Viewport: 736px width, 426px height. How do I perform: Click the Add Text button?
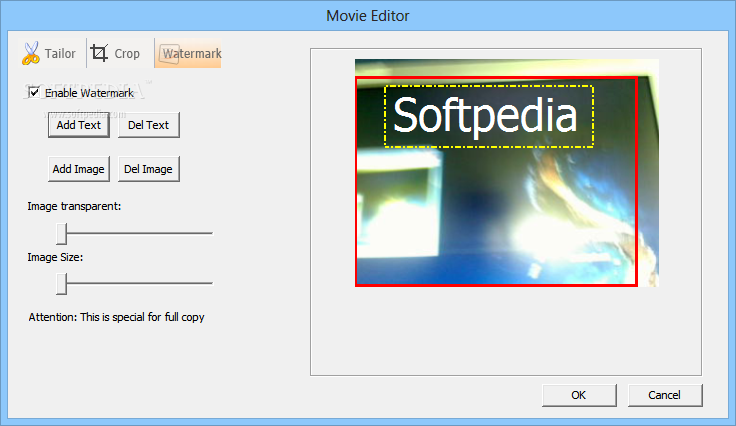pos(79,125)
